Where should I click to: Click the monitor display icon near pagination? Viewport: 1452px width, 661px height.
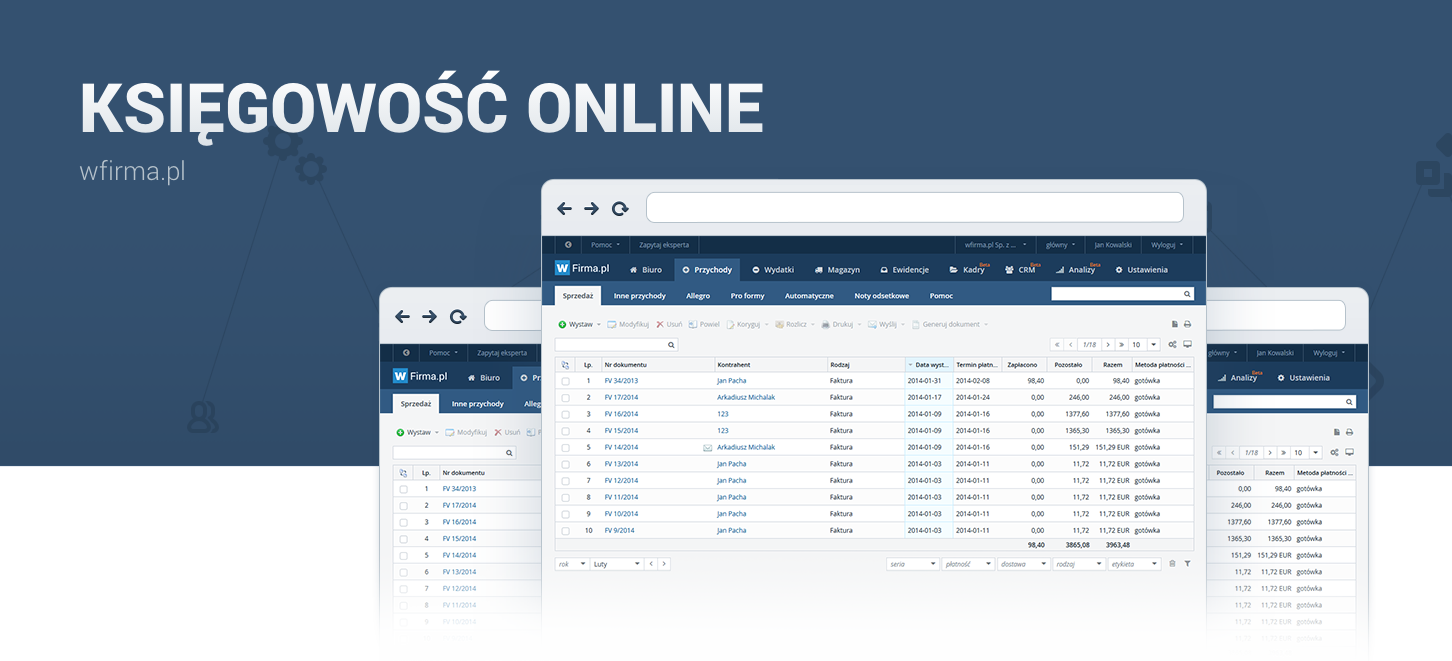[1187, 344]
